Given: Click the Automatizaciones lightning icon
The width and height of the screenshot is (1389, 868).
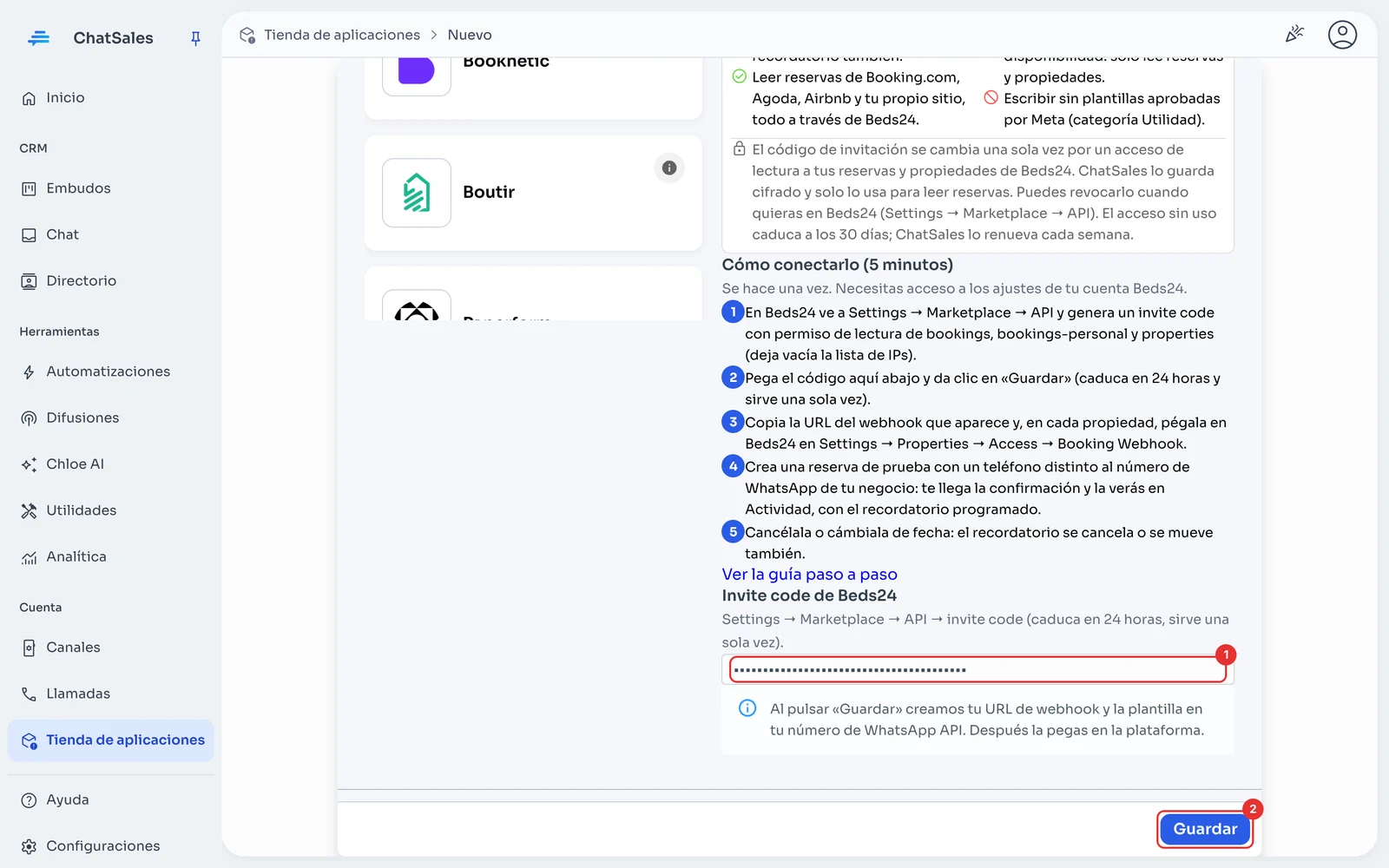Looking at the screenshot, I should click(29, 372).
